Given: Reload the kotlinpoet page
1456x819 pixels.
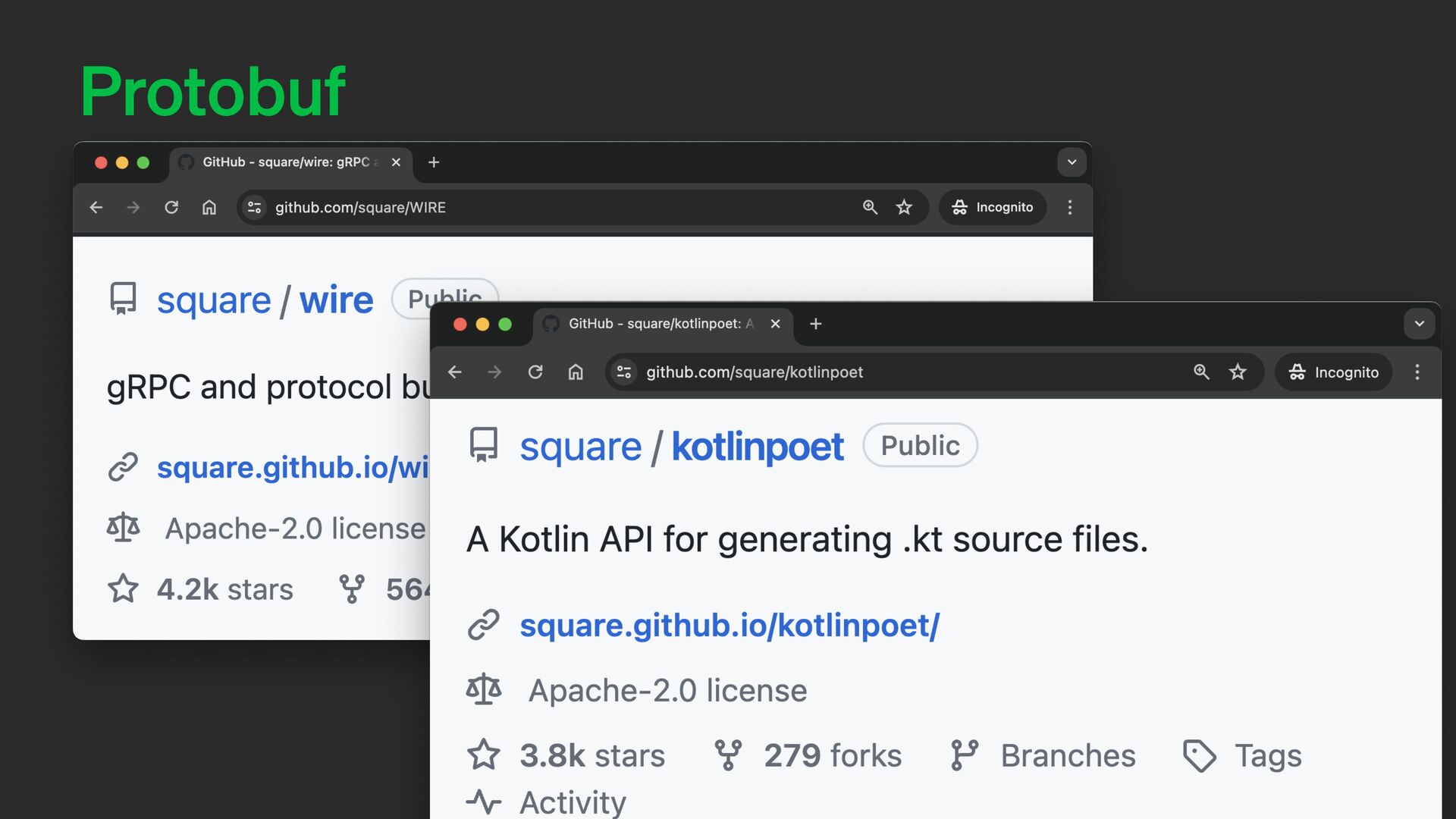Looking at the screenshot, I should [535, 372].
